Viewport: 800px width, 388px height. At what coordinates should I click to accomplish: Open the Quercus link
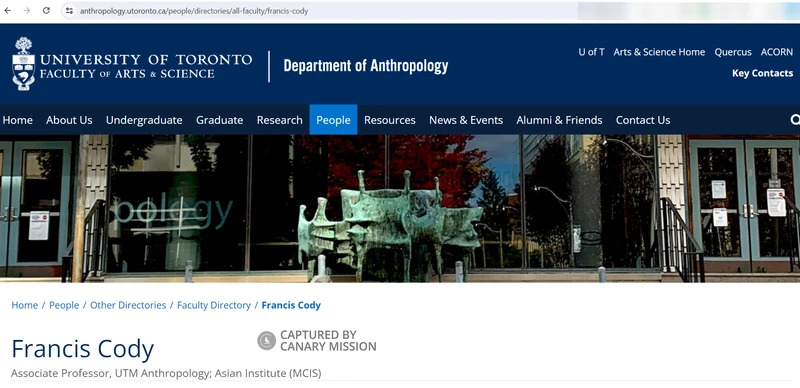(x=733, y=52)
